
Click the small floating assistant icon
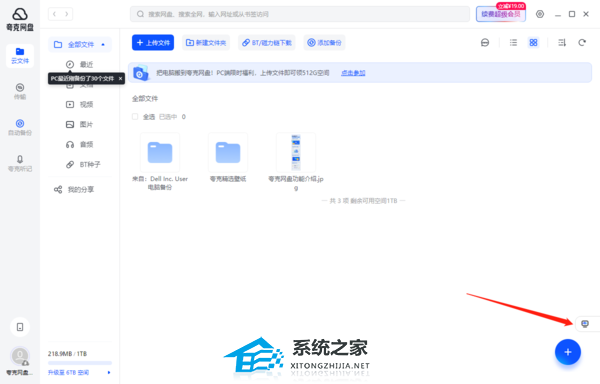coord(585,324)
